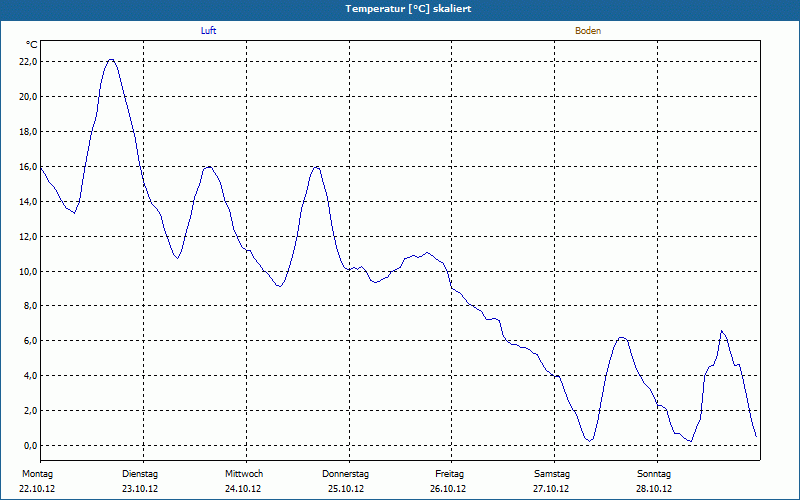This screenshot has width=800, height=500.
Task: Click the date 23.10.12
Action: (x=140, y=489)
